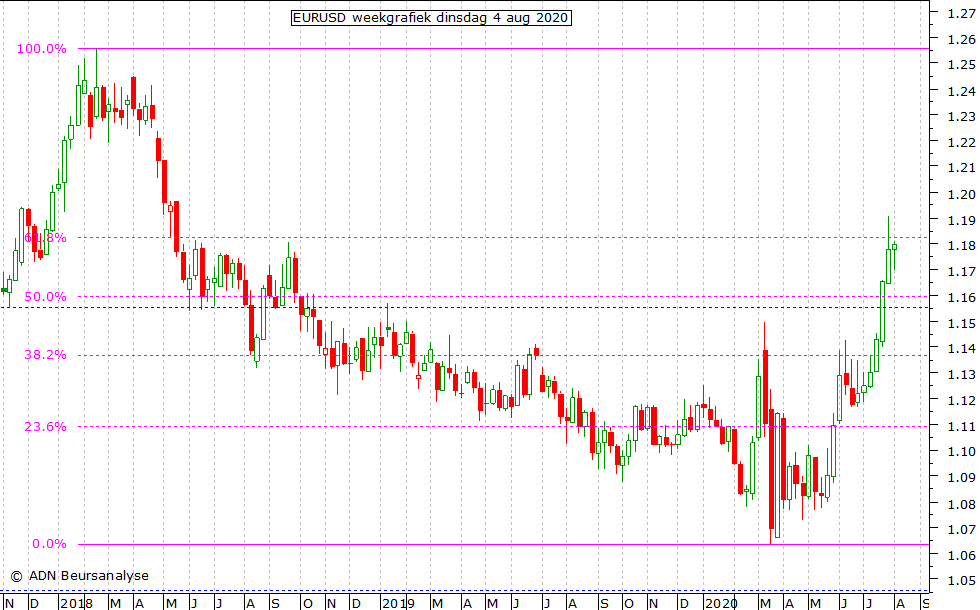The width and height of the screenshot is (980, 610).
Task: Select the 1.09 price axis value
Action: coord(961,478)
